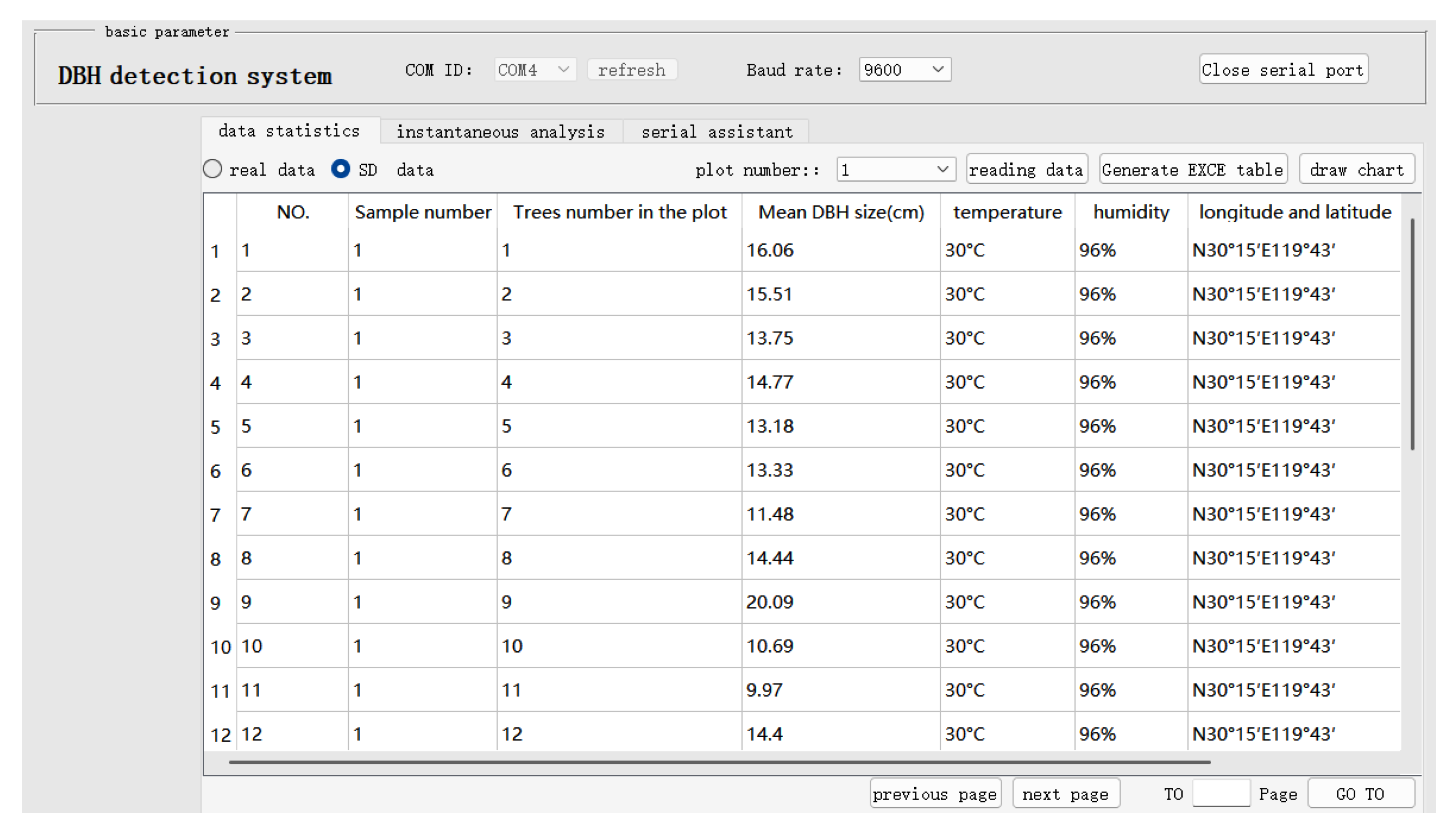The height and width of the screenshot is (836, 1456).
Task: Click the reading data button
Action: tap(1025, 170)
